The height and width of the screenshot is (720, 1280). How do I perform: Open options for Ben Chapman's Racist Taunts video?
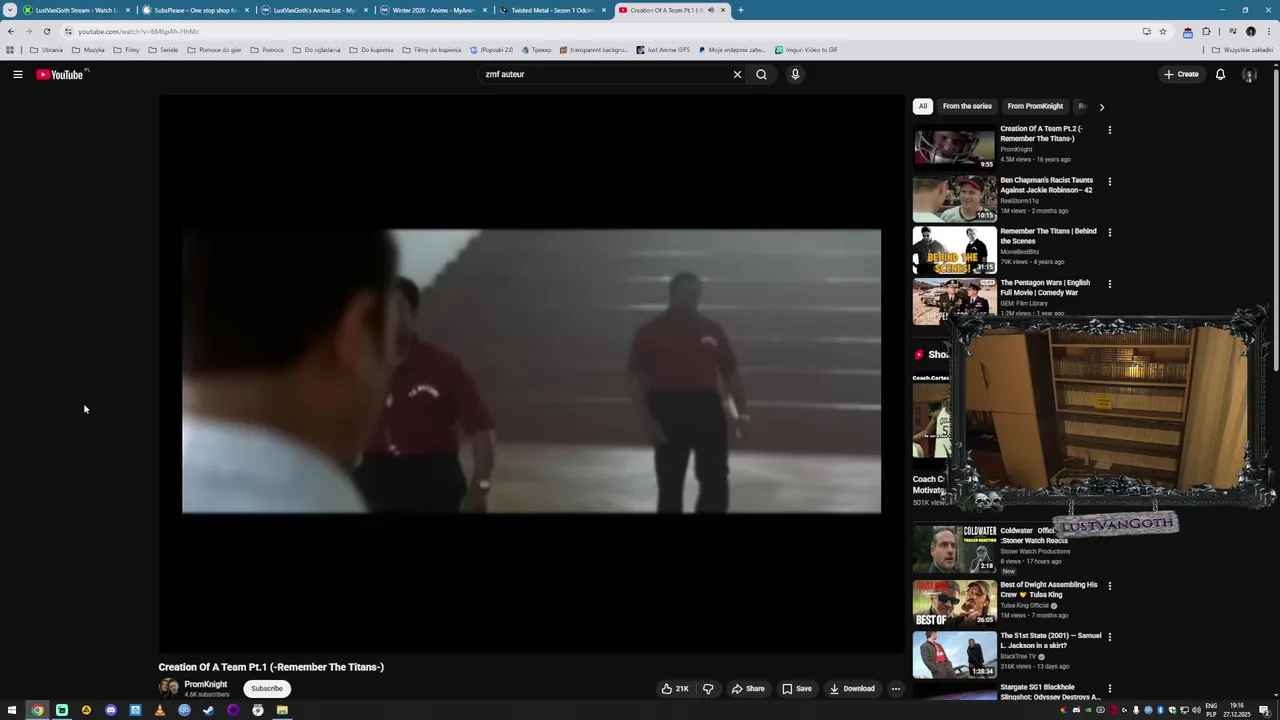pos(1109,182)
